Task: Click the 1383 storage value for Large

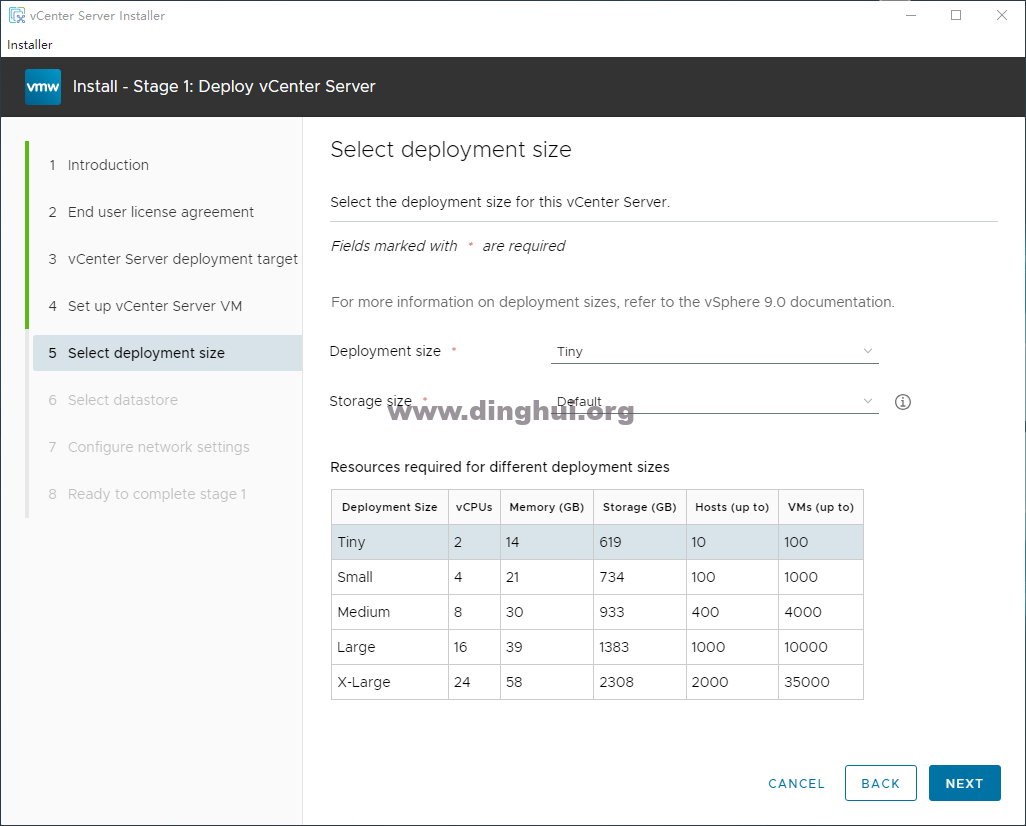Action: (614, 647)
